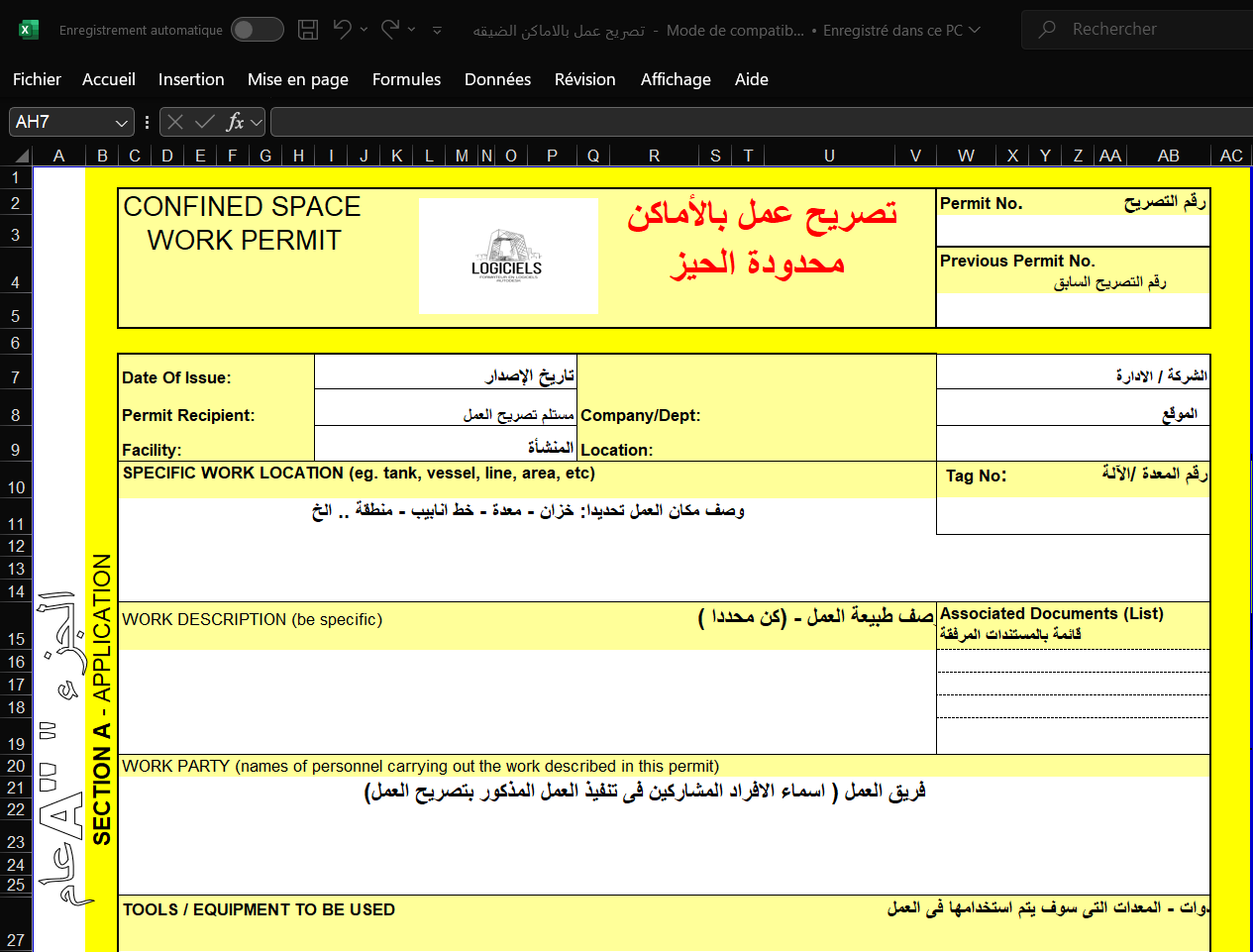Open dropdown next to fx icon
Viewport: 1253px width, 952px height.
coord(257,122)
